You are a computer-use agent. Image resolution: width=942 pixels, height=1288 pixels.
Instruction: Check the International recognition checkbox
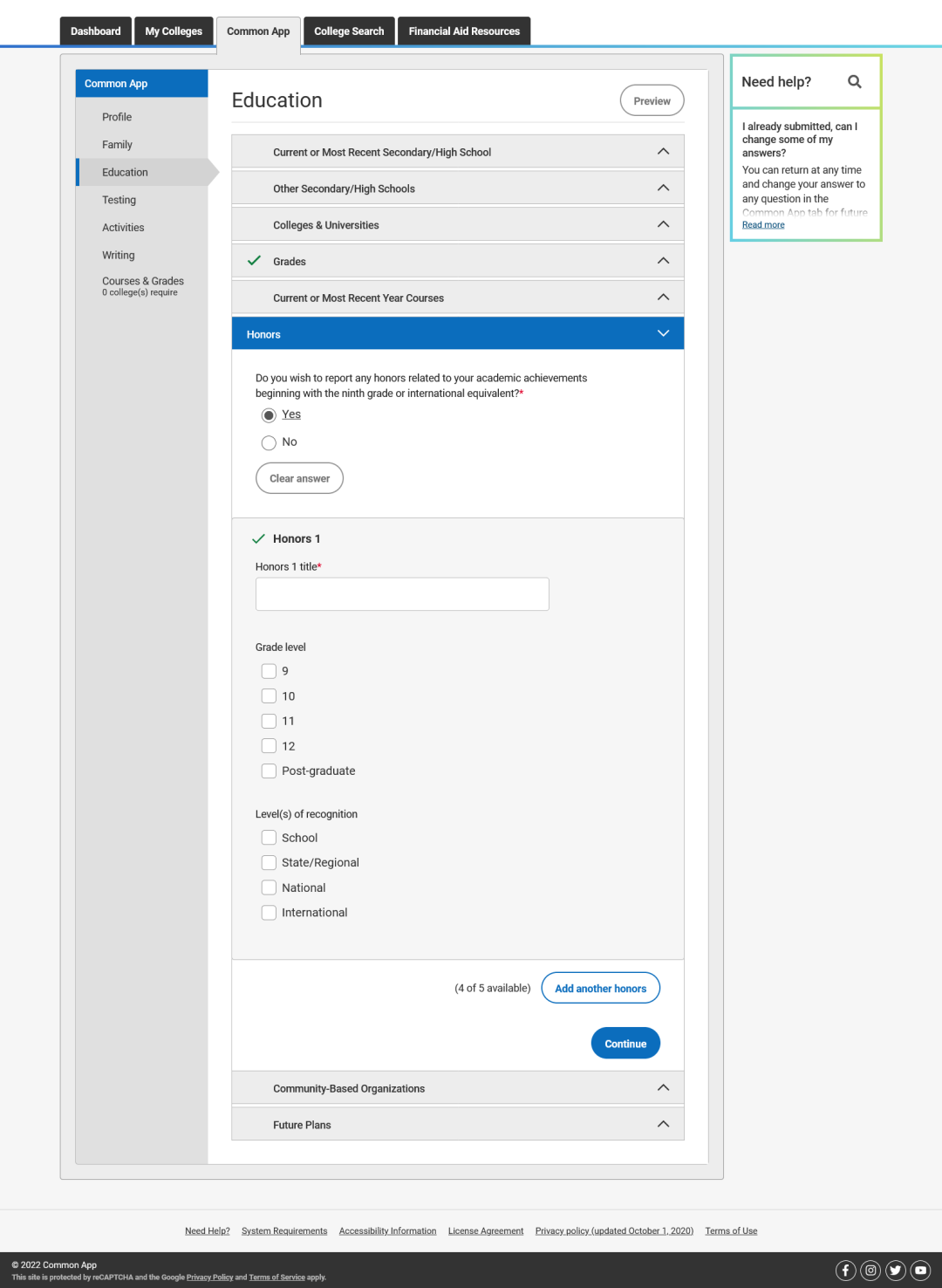point(269,913)
